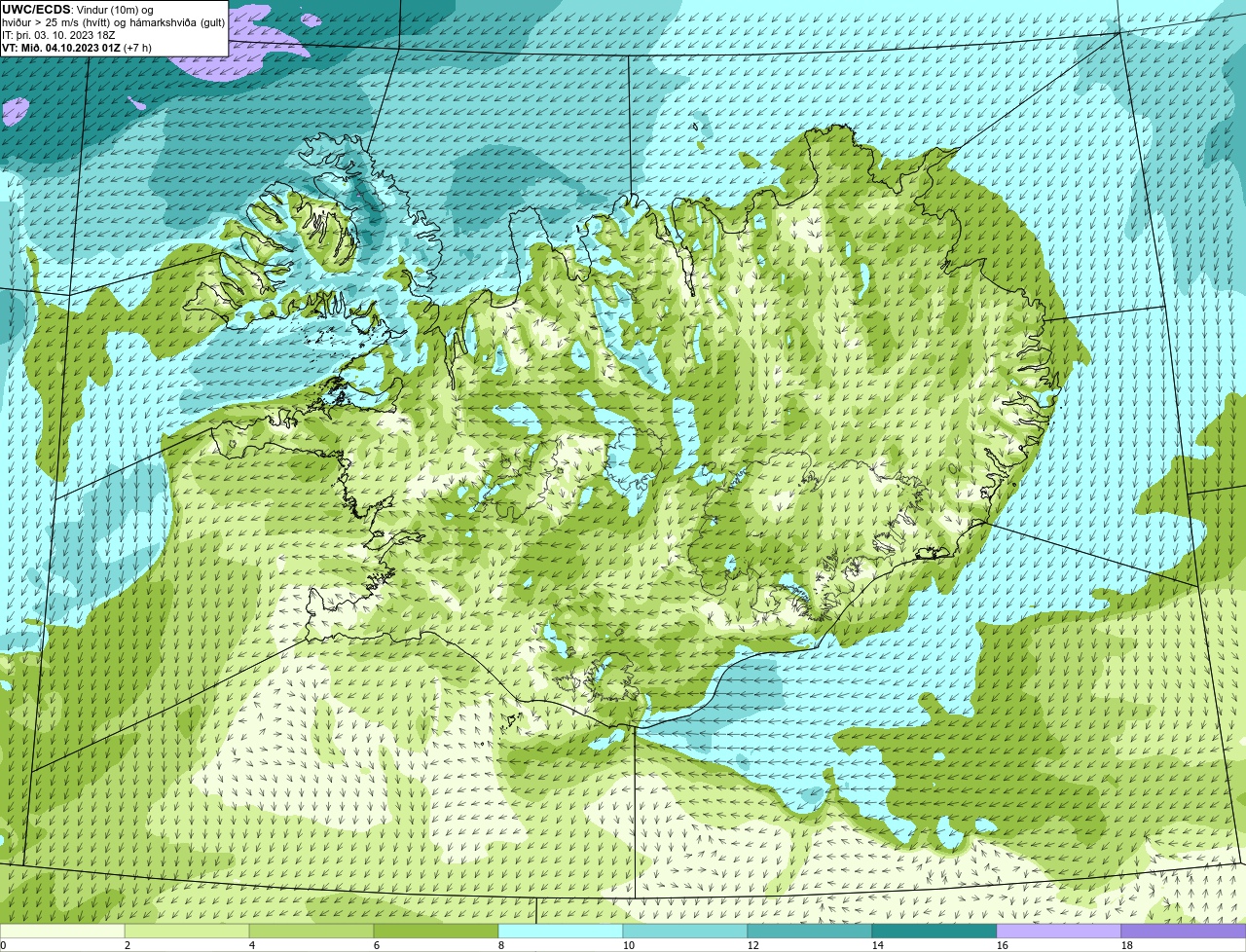
Task: Click the 16–18 m/s light purple legend swatch
Action: 1059,932
